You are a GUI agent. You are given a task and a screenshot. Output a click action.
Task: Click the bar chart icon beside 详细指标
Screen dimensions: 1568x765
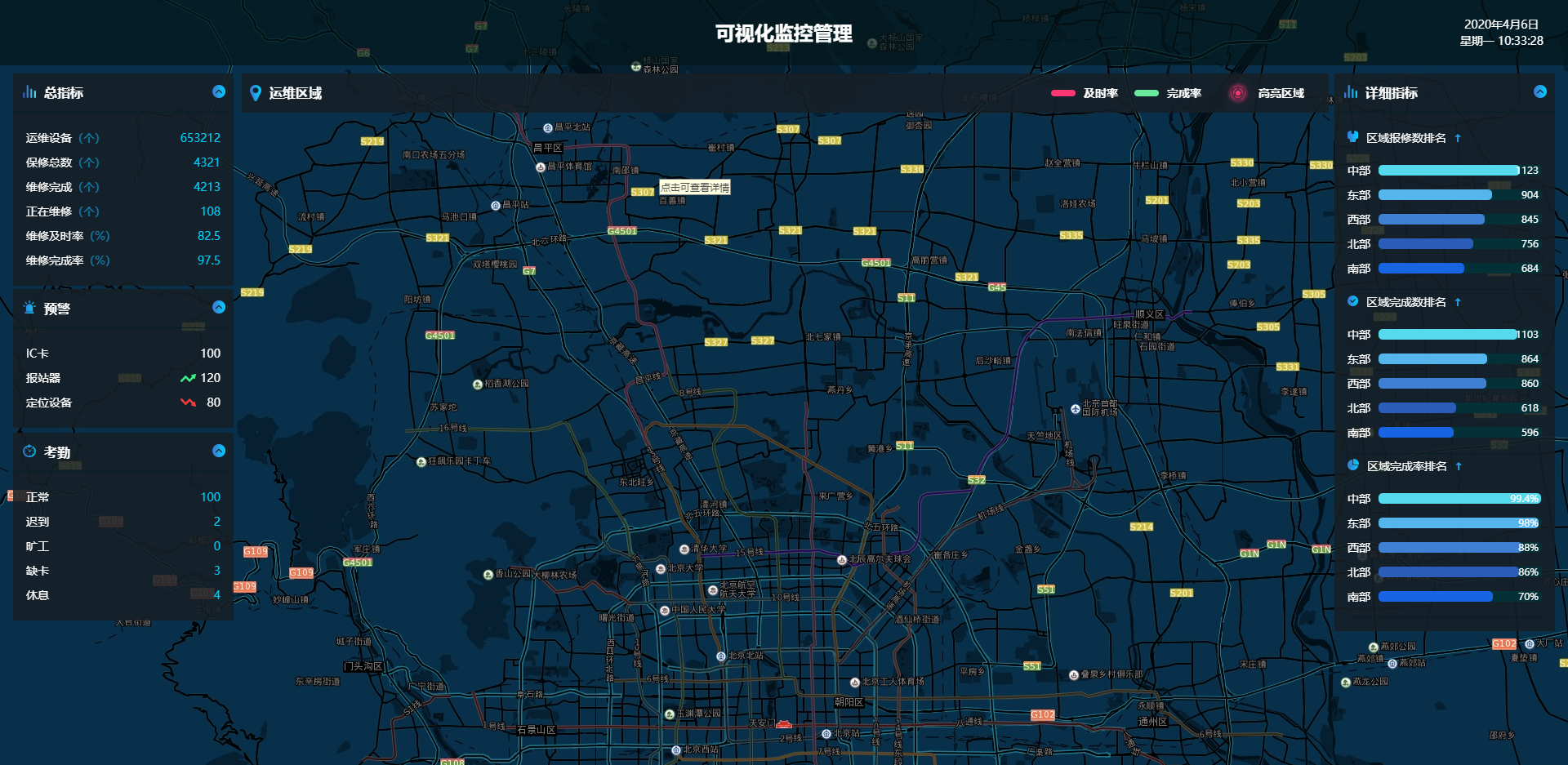(1351, 91)
